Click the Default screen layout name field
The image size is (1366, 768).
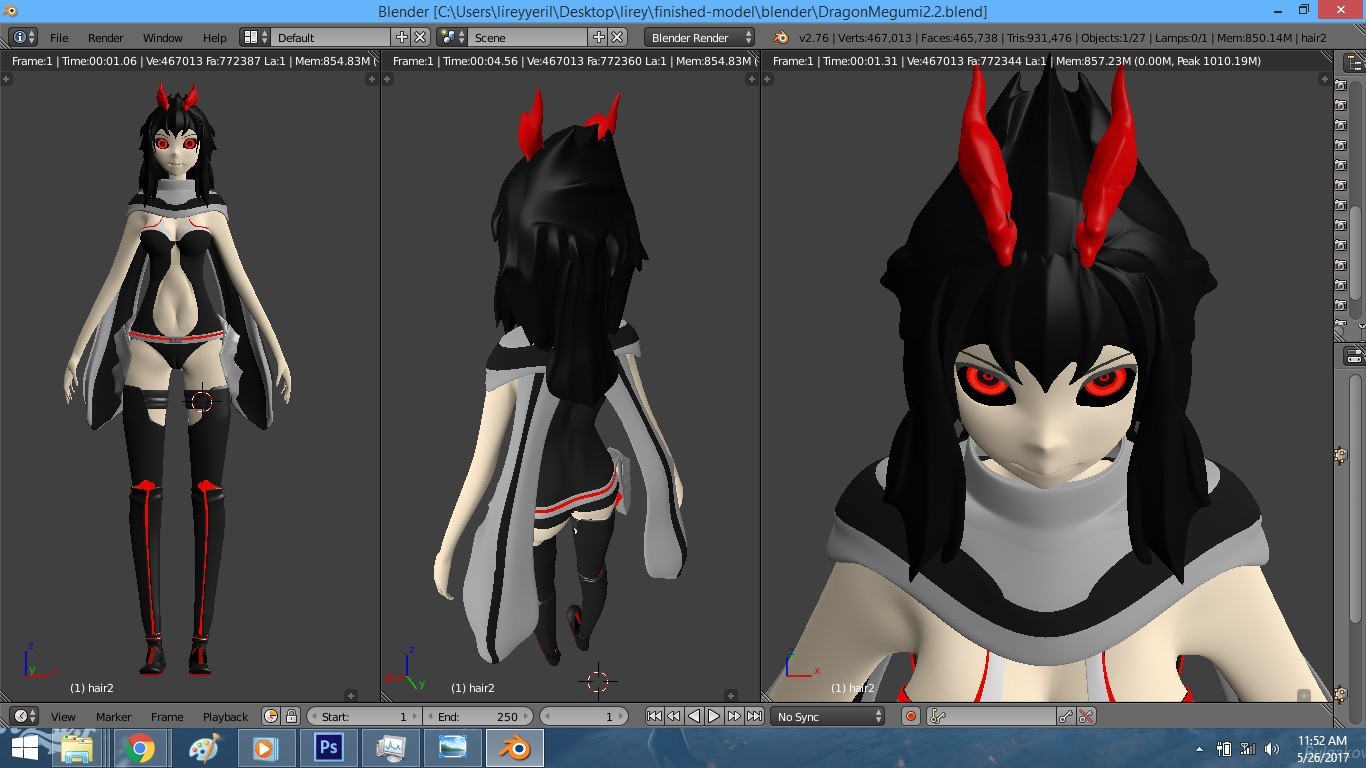[x=332, y=37]
